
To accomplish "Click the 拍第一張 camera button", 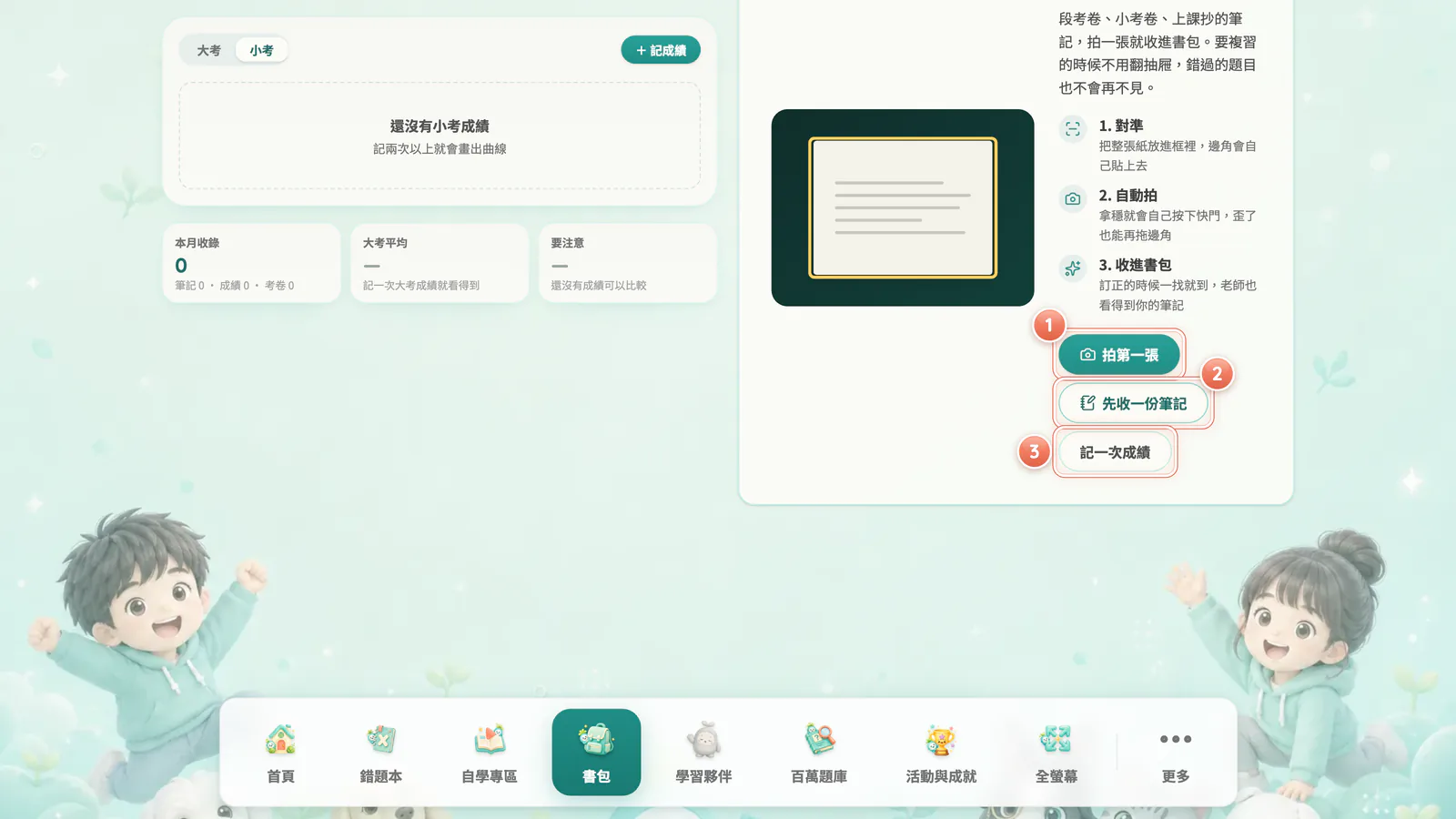I will [x=1118, y=355].
